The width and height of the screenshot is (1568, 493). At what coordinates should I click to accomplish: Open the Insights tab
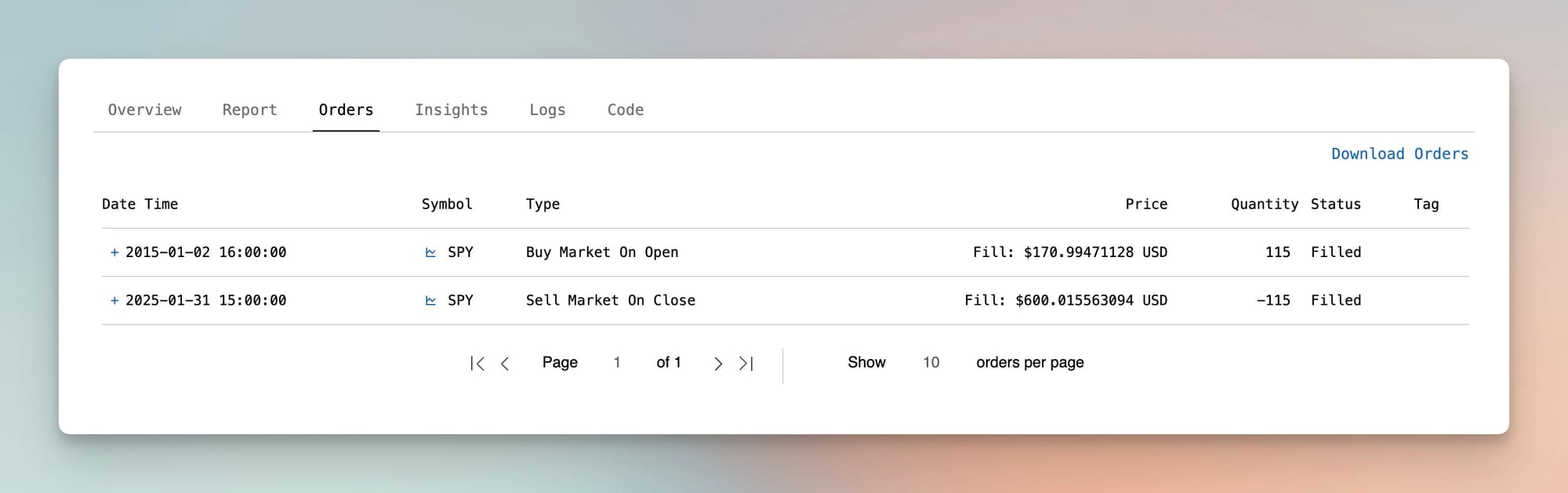pyautogui.click(x=451, y=110)
